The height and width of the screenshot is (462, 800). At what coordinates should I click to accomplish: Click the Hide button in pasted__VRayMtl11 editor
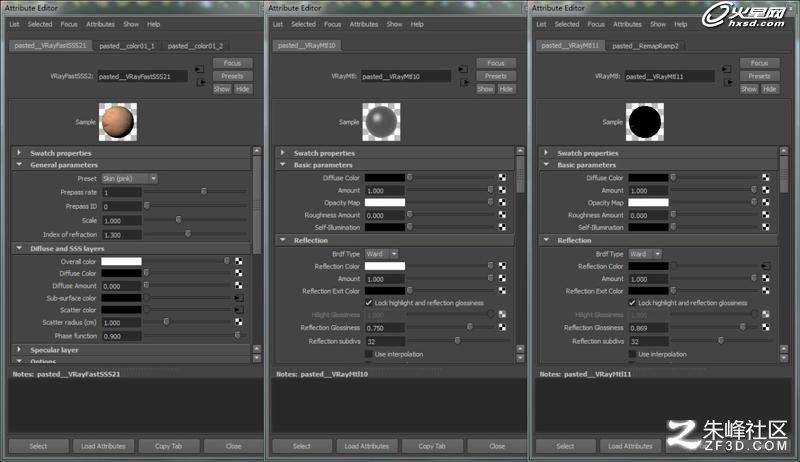769,89
